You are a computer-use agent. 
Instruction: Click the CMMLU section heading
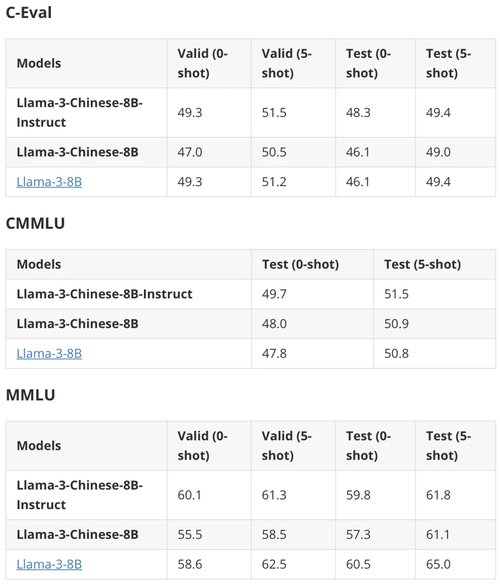35,223
